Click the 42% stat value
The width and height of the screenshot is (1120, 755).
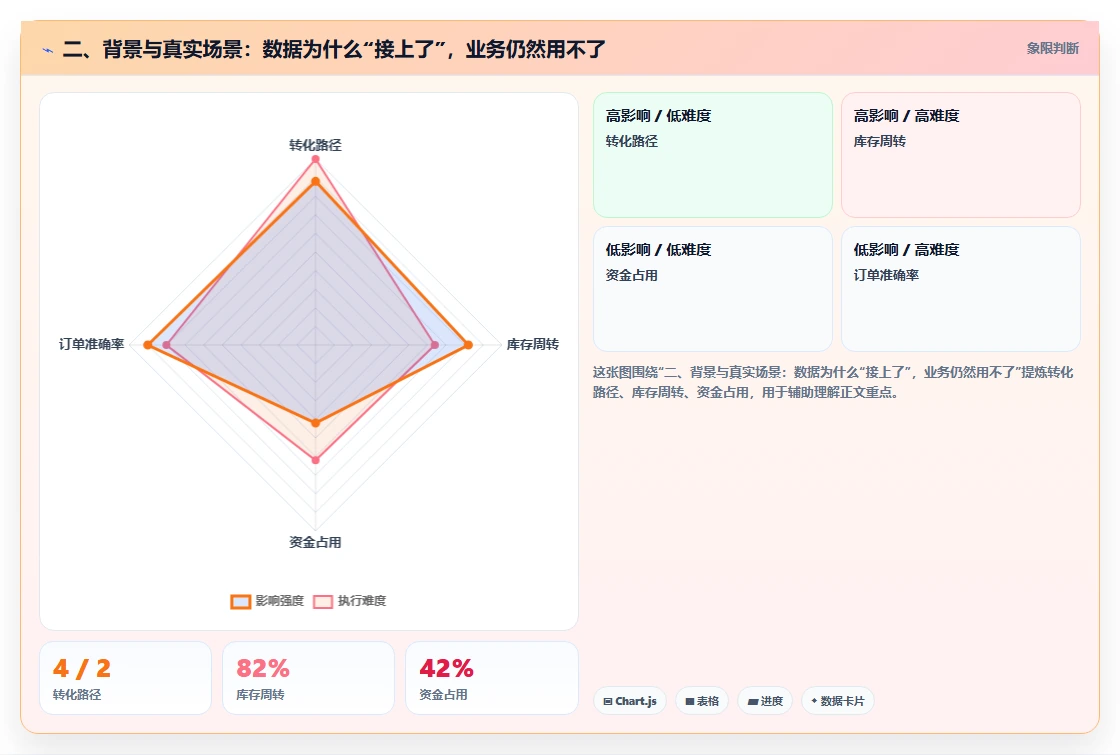446,669
